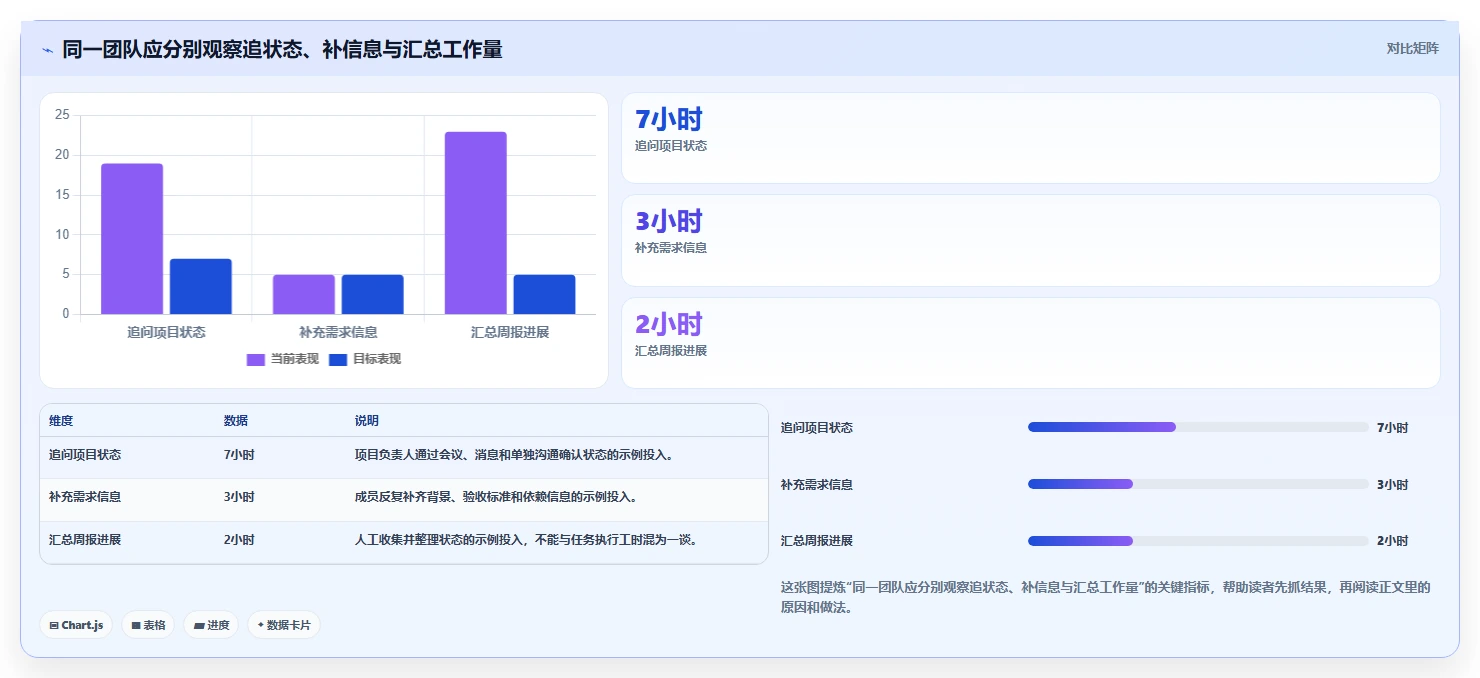This screenshot has height=678, width=1480.
Task: Click the 汇总周报进展 x-axis label on the chart
Action: (x=510, y=332)
